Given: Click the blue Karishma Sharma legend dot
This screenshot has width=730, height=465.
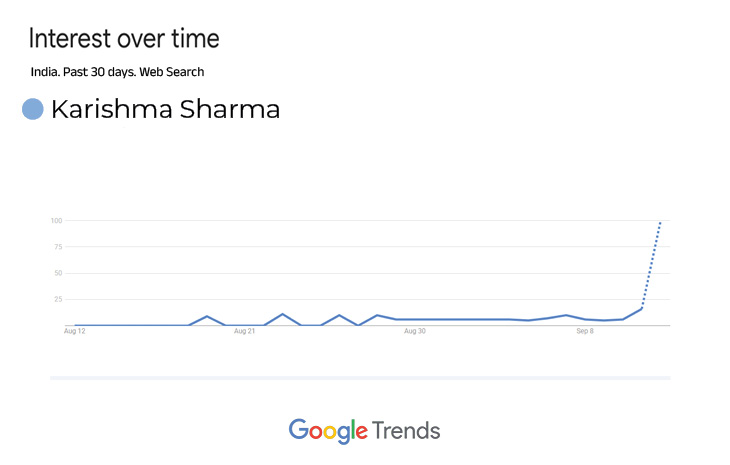Looking at the screenshot, I should coord(33,109).
